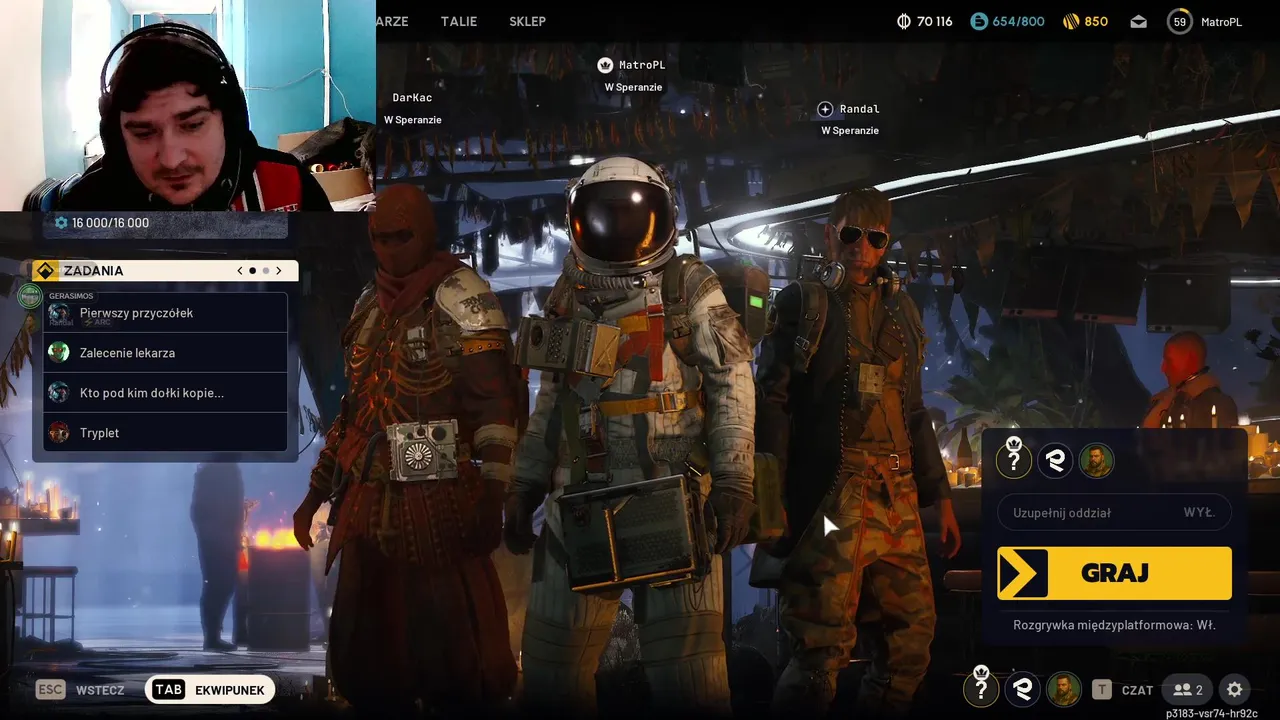Image resolution: width=1280 pixels, height=720 pixels.
Task: Toggle Uzupełnij oddział squad fill switch
Action: click(1114, 512)
